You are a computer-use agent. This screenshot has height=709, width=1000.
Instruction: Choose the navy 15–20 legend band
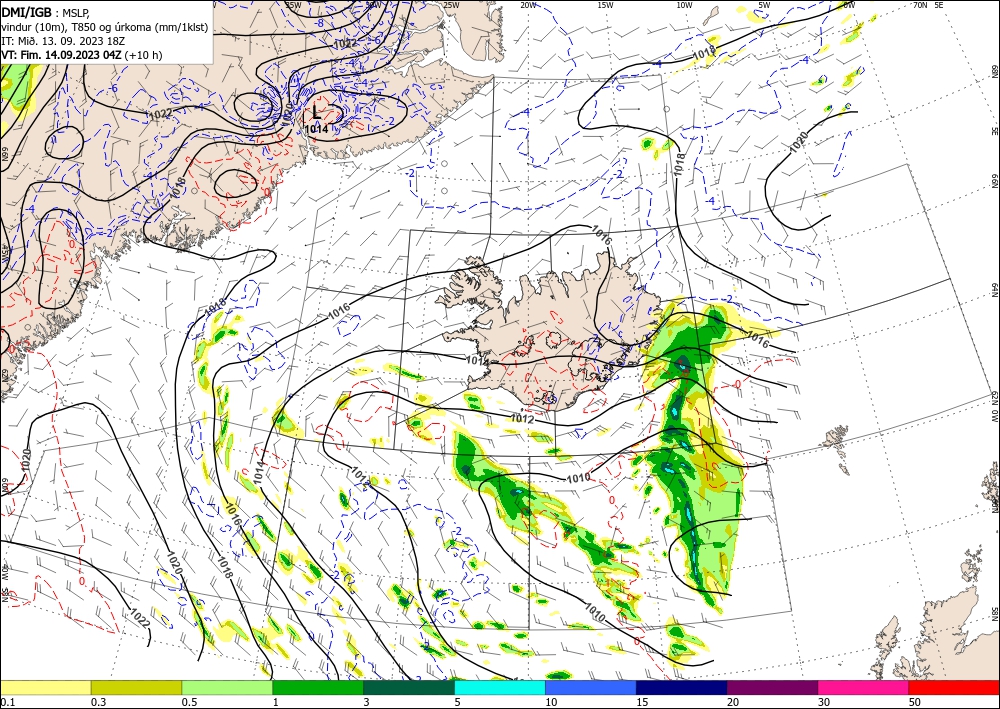(x=682, y=688)
